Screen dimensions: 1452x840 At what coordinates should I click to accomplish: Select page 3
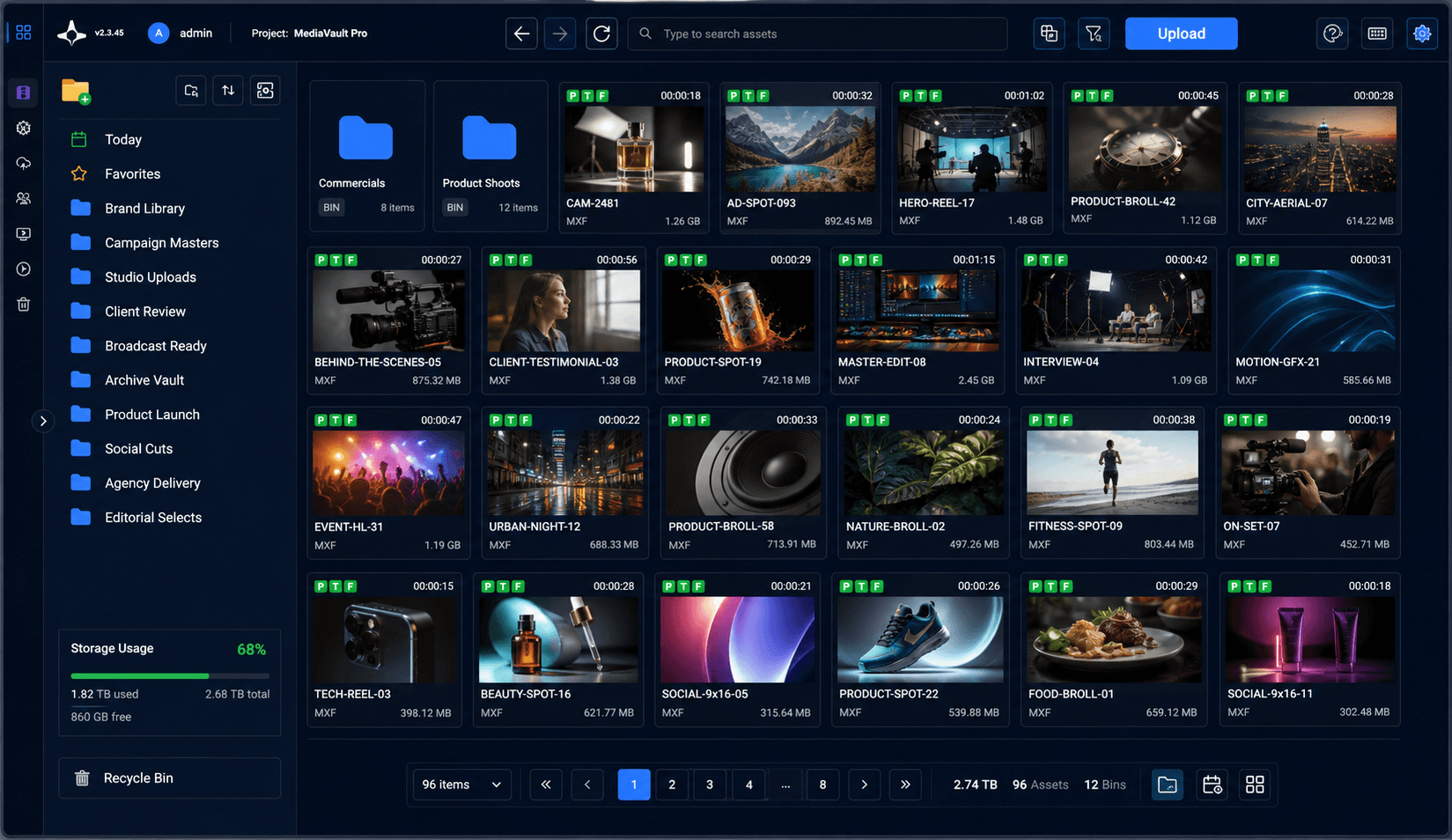tap(710, 785)
